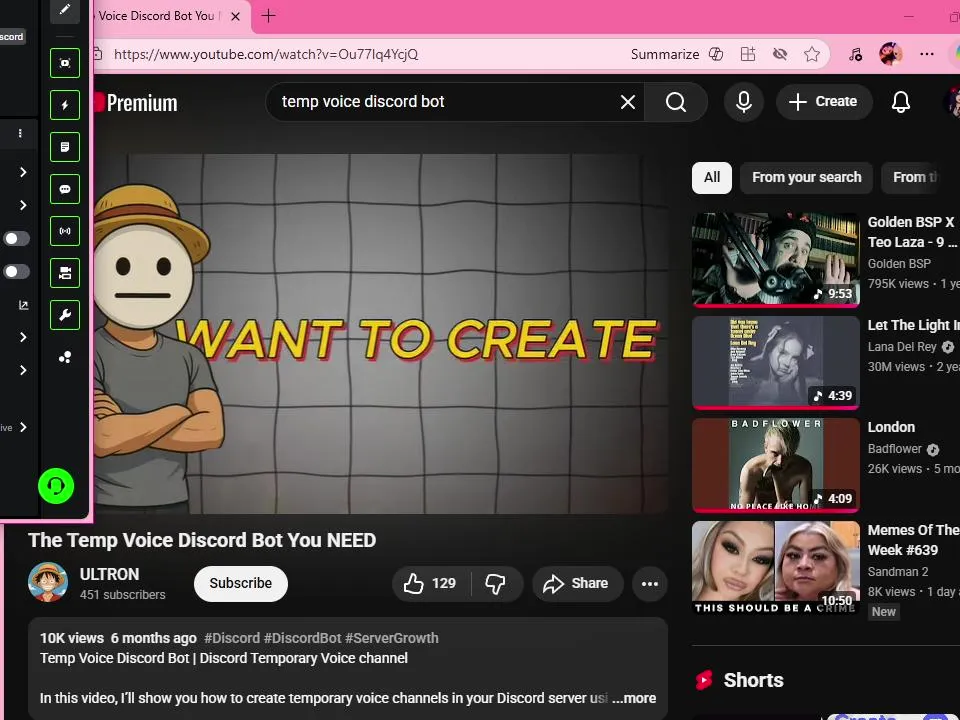The image size is (960, 720).
Task: Click the music note extension icon
Action: (x=855, y=54)
